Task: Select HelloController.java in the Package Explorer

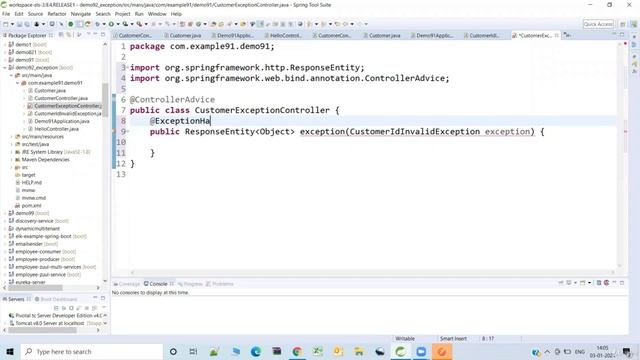Action: [56, 129]
